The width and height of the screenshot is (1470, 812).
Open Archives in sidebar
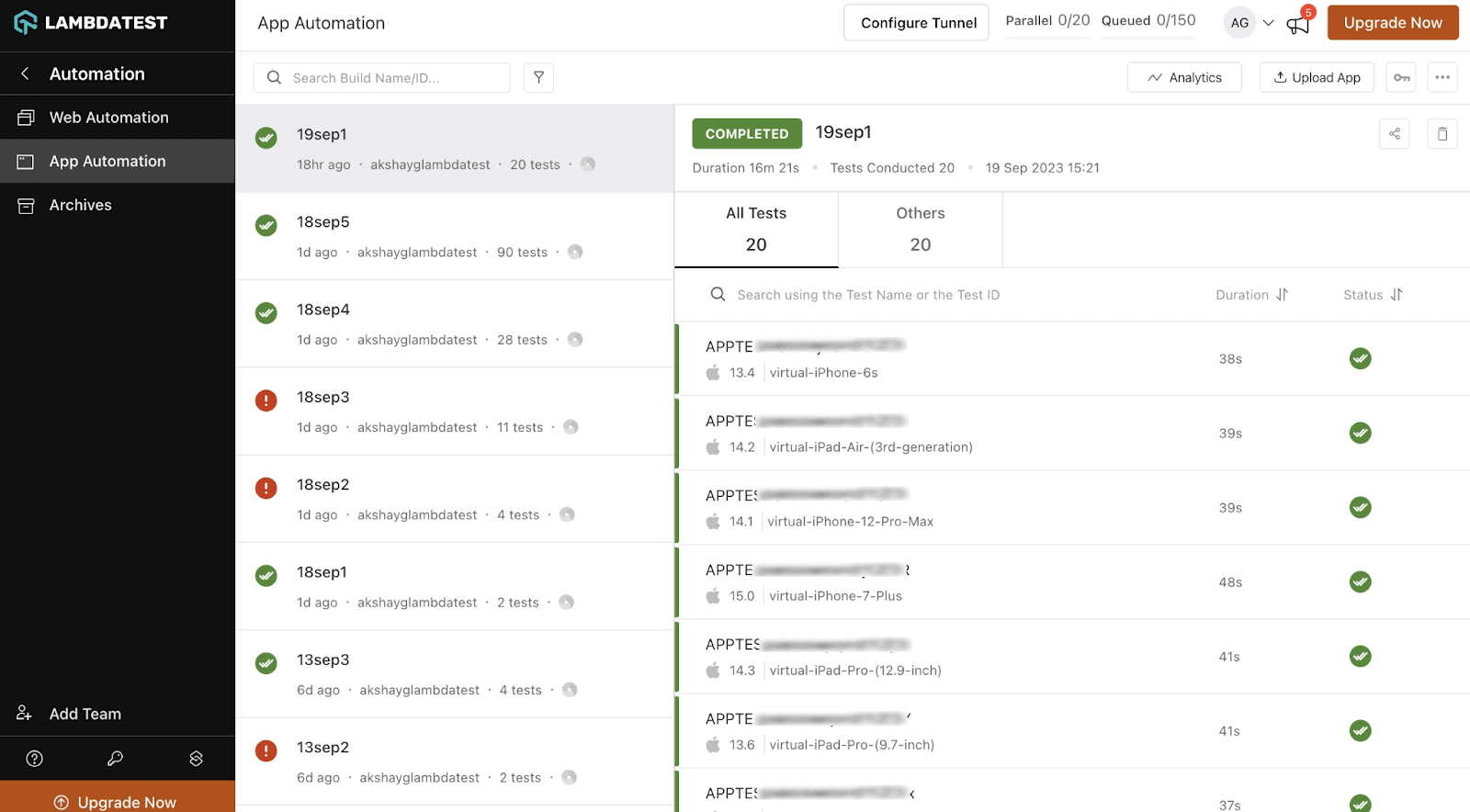point(80,205)
